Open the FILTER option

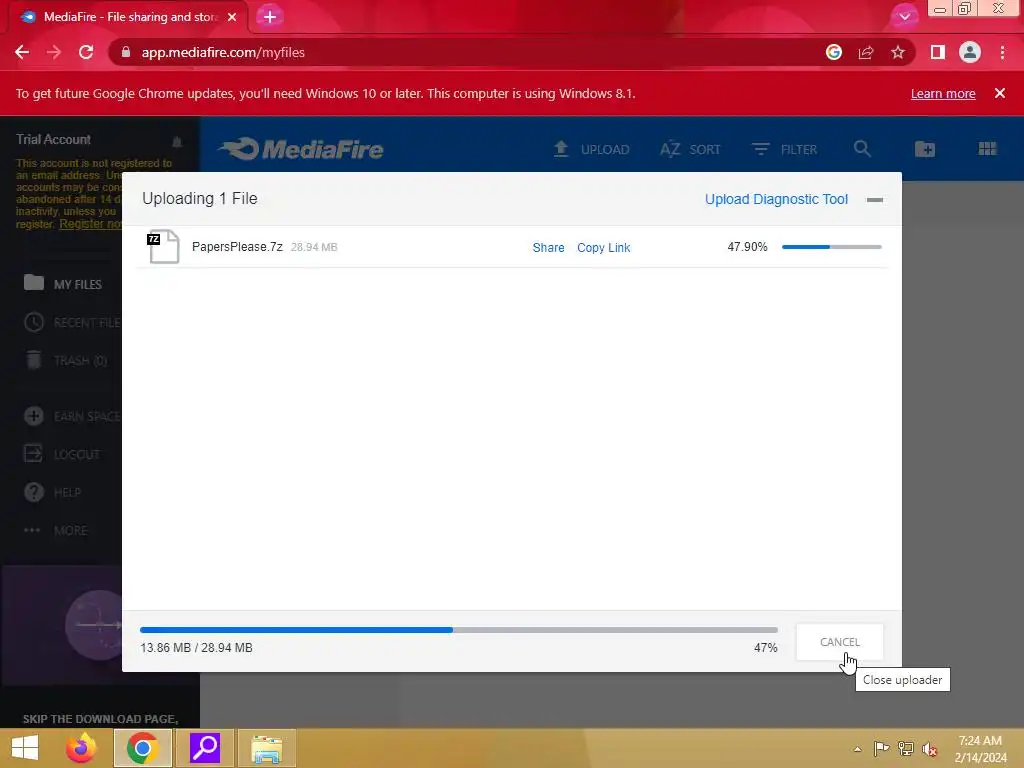784,149
